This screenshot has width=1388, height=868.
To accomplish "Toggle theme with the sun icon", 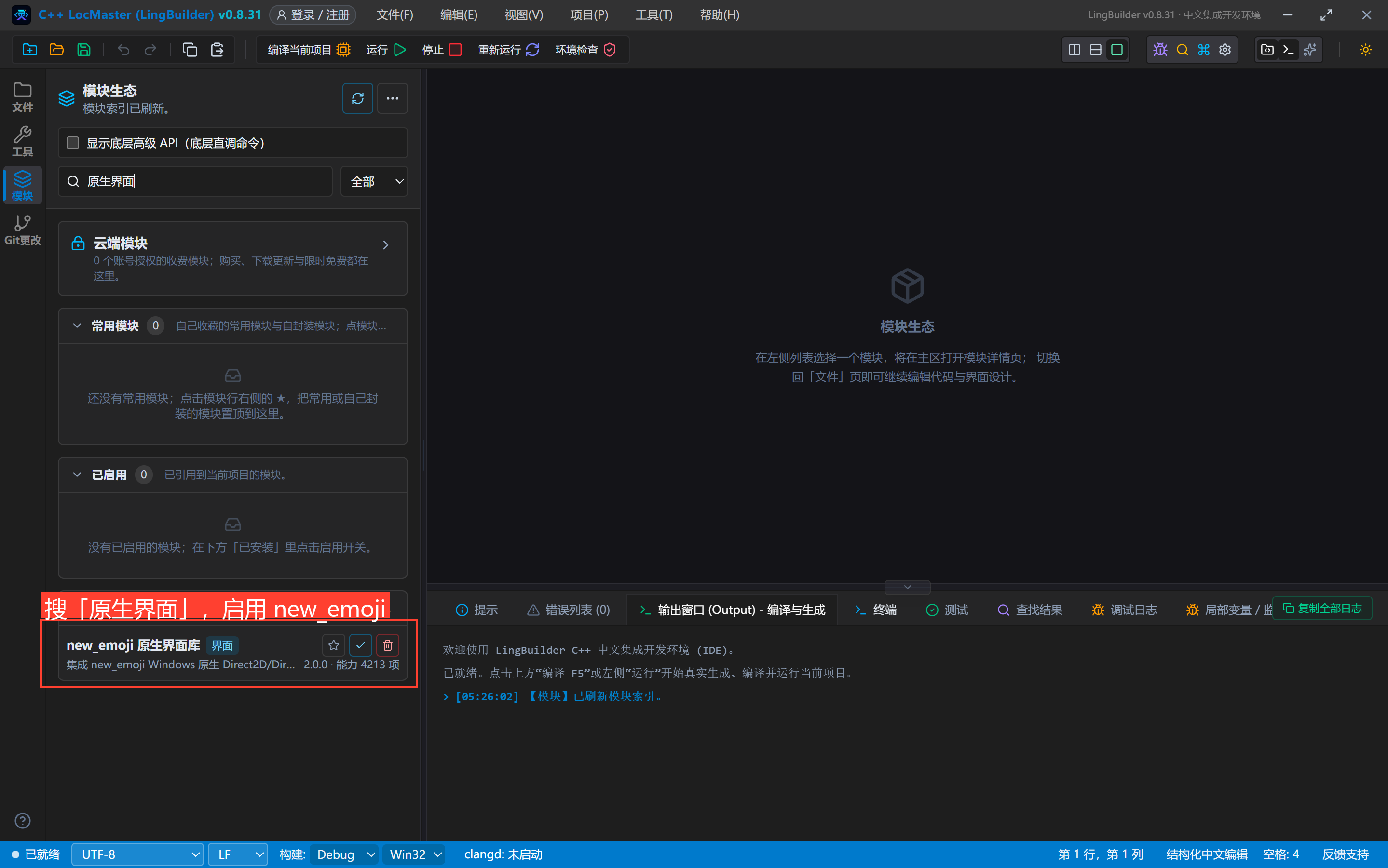I will [x=1366, y=50].
